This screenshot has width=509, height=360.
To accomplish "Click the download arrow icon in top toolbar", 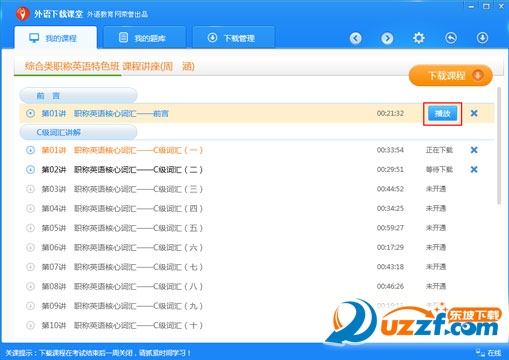I will 482,38.
